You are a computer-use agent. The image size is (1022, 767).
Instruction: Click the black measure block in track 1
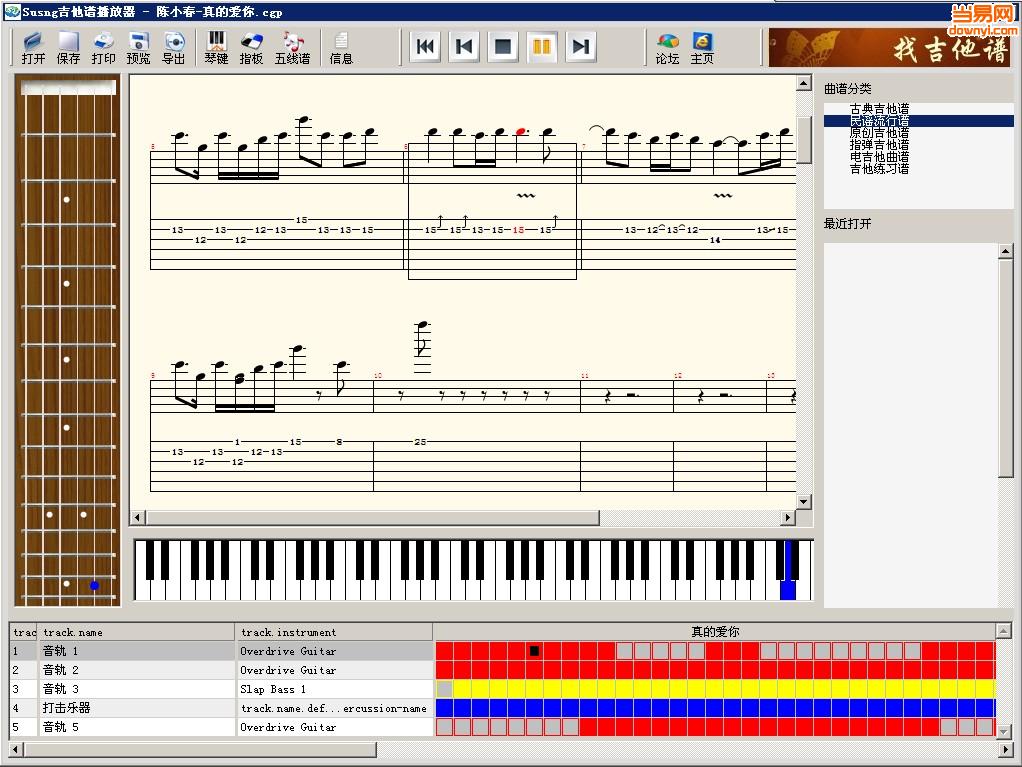535,651
